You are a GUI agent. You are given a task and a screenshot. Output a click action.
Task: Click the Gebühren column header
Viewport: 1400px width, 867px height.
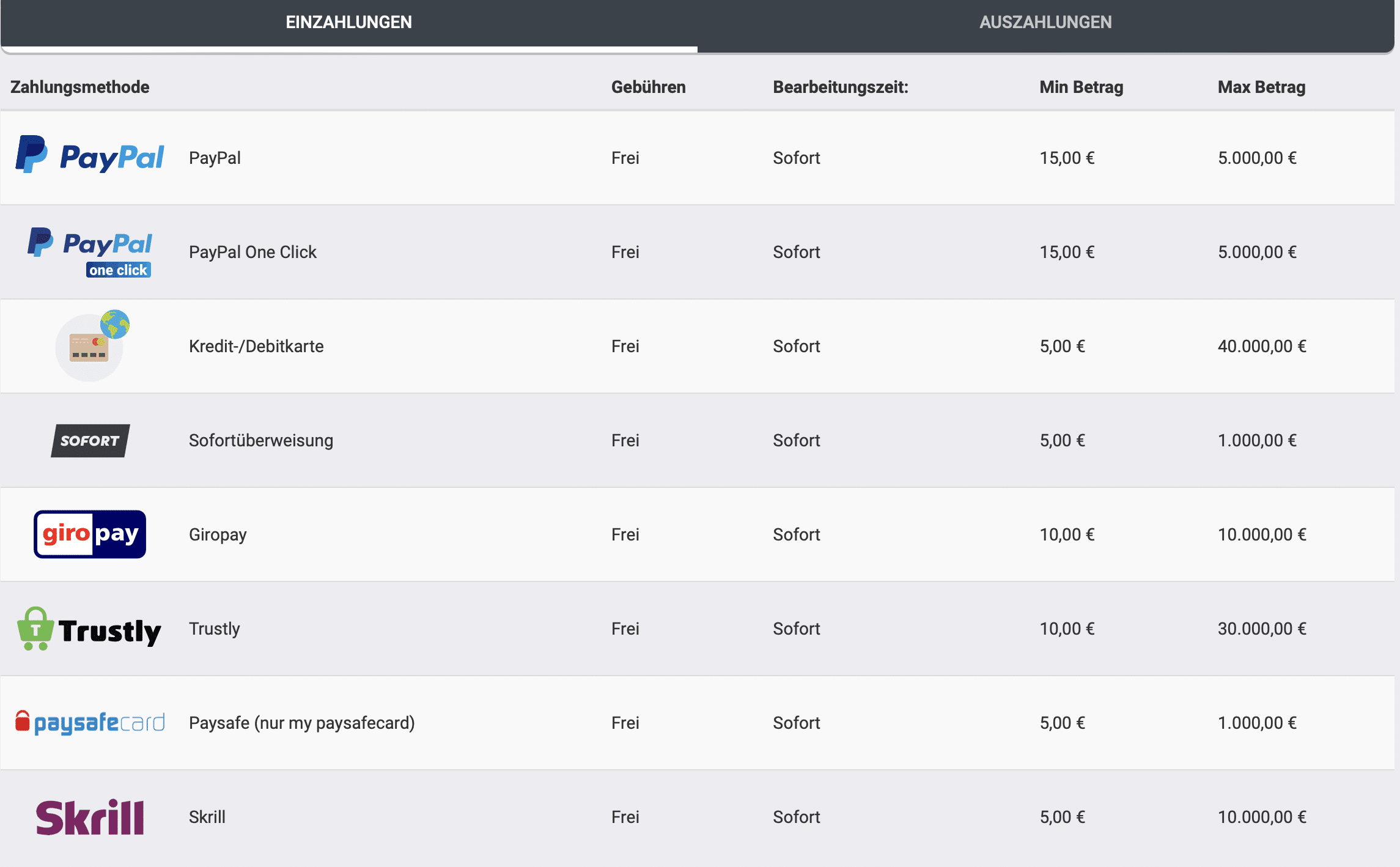point(649,87)
